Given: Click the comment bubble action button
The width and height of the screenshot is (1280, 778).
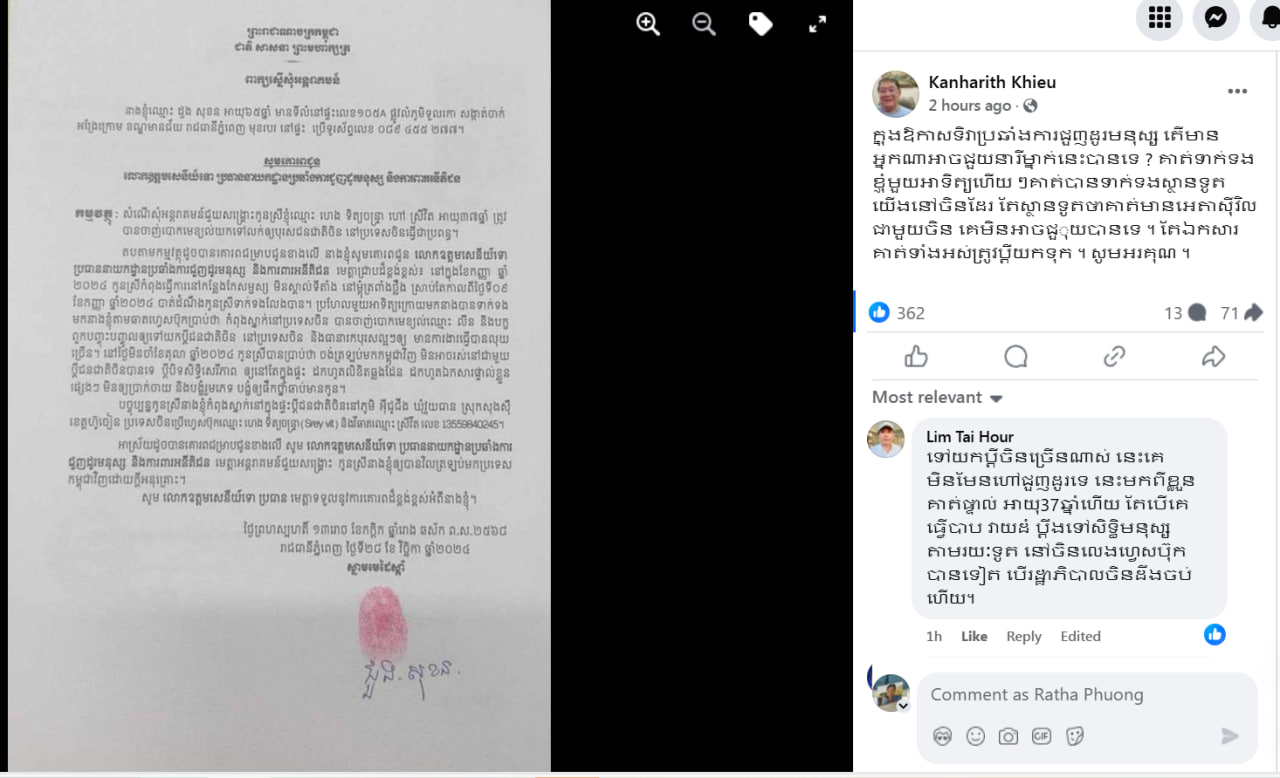Looking at the screenshot, I should pos(1016,357).
